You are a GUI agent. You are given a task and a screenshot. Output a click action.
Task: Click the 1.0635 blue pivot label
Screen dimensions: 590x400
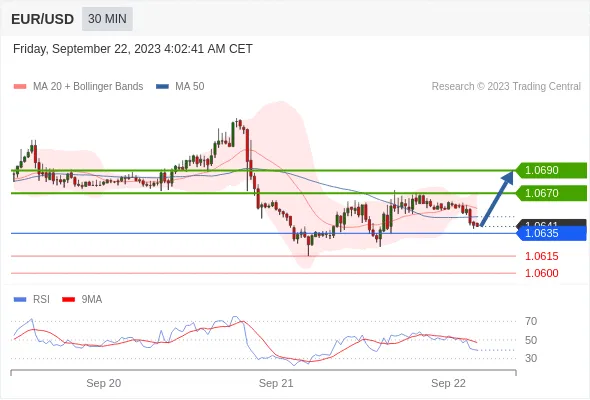(551, 233)
